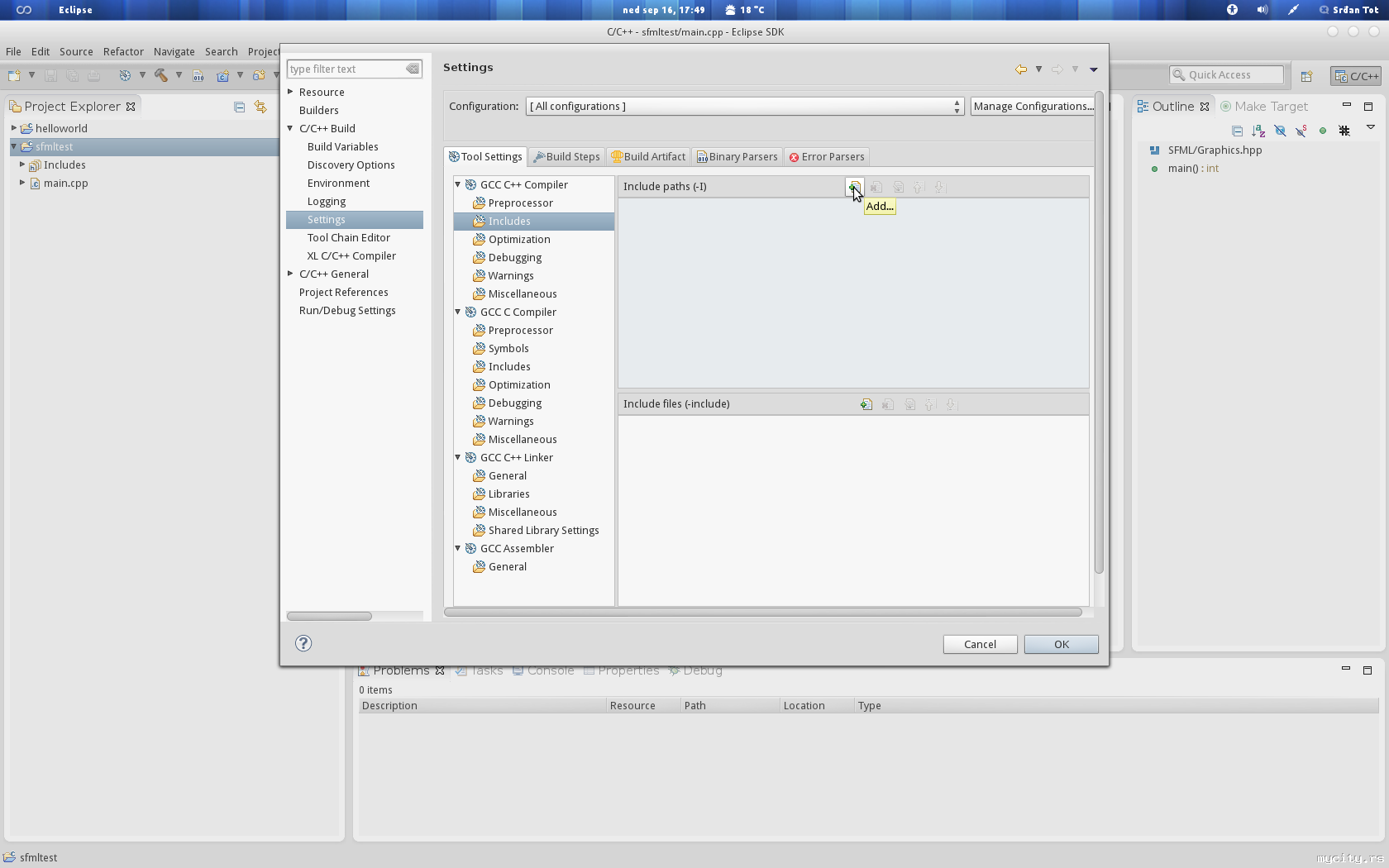Click the back arrow in Settings header
The height and width of the screenshot is (868, 1389).
[x=1021, y=69]
